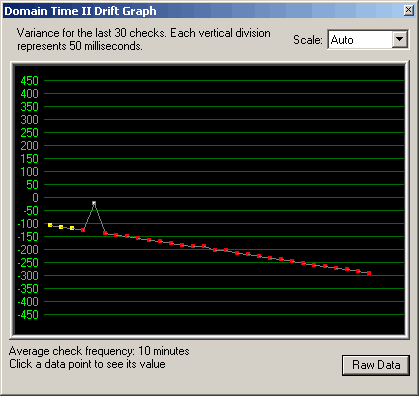
Task: Click the -450 axis label
Action: point(28,315)
